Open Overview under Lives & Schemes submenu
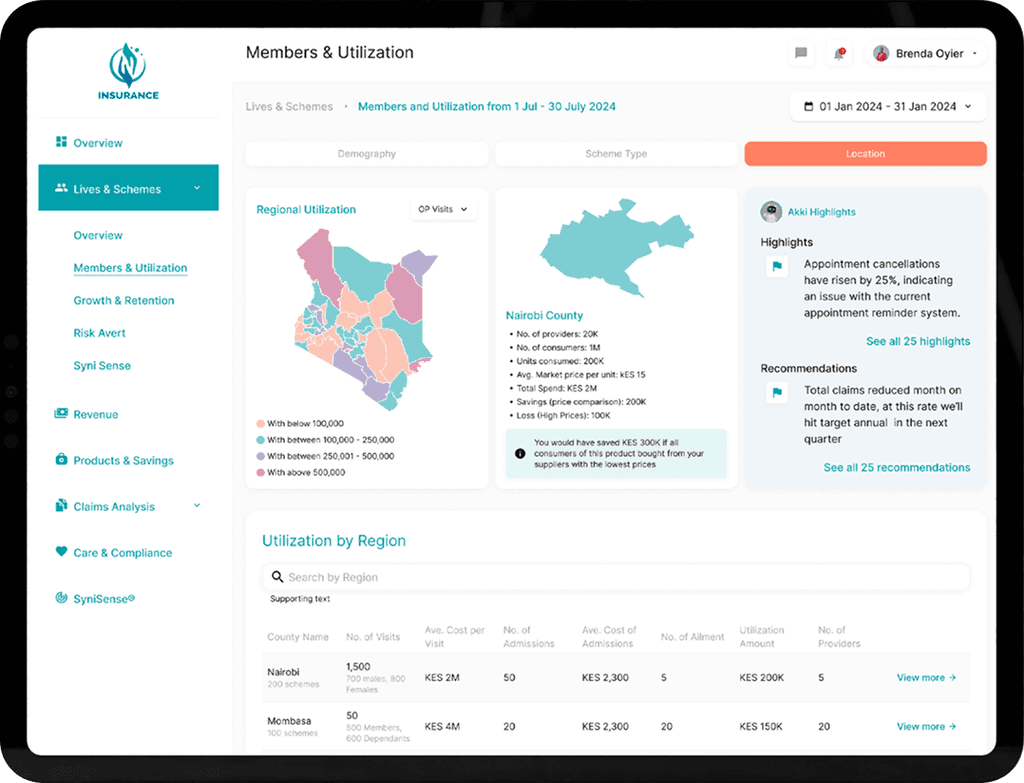Screen dimensions: 1024x783 pos(98,235)
